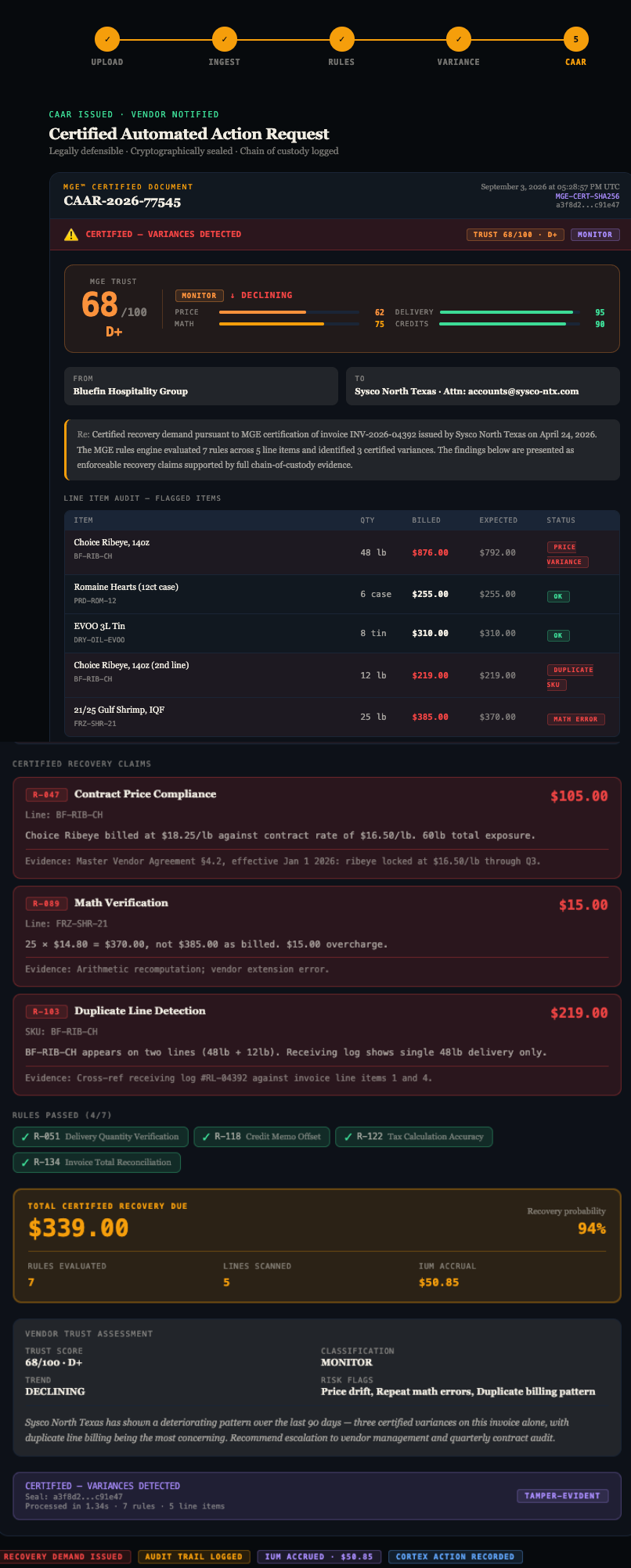The height and width of the screenshot is (1568, 631).
Task: Open the R-047 Contract Price Compliance claim
Action: 316,828
